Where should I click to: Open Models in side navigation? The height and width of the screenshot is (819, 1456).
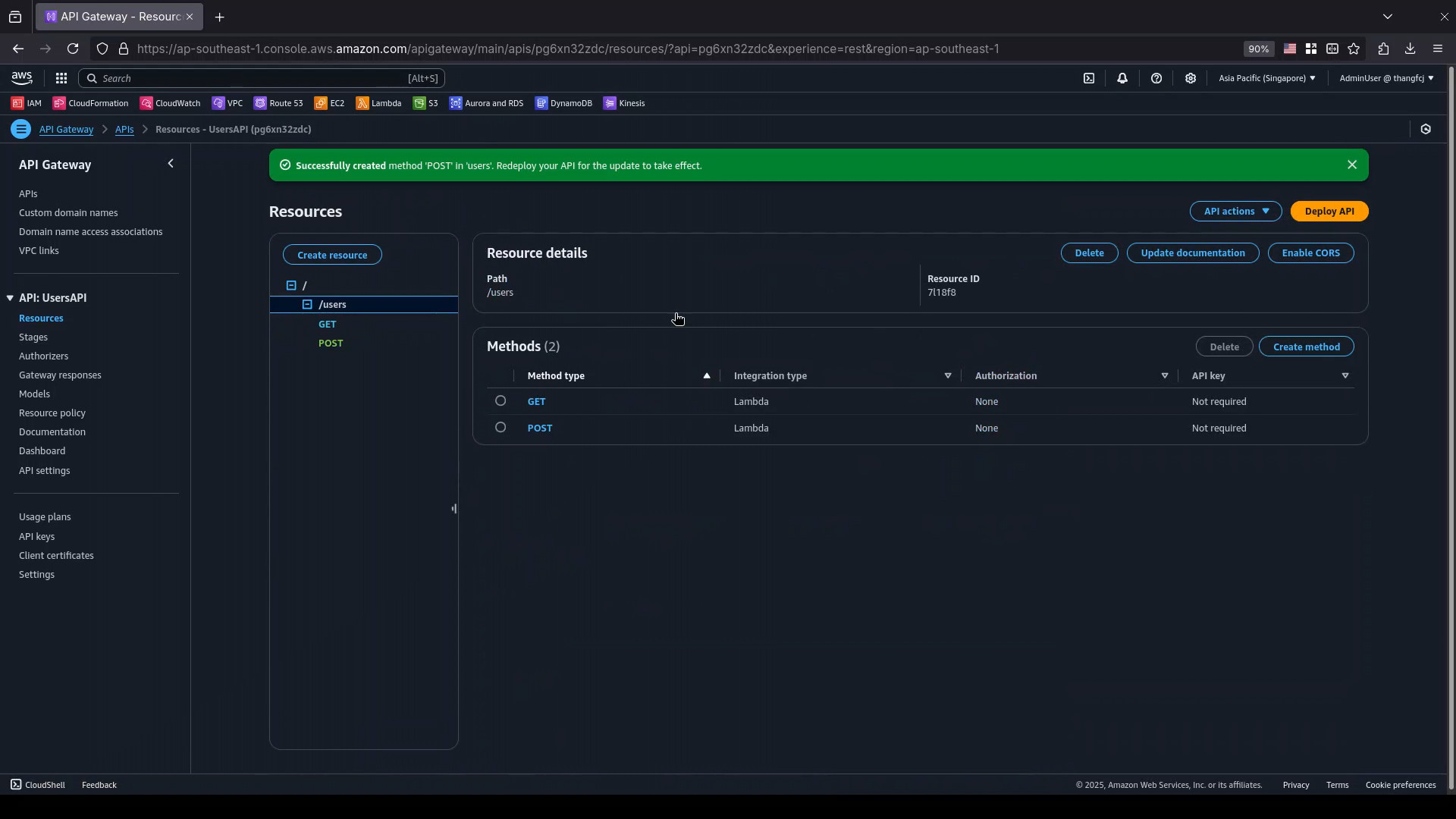click(34, 394)
